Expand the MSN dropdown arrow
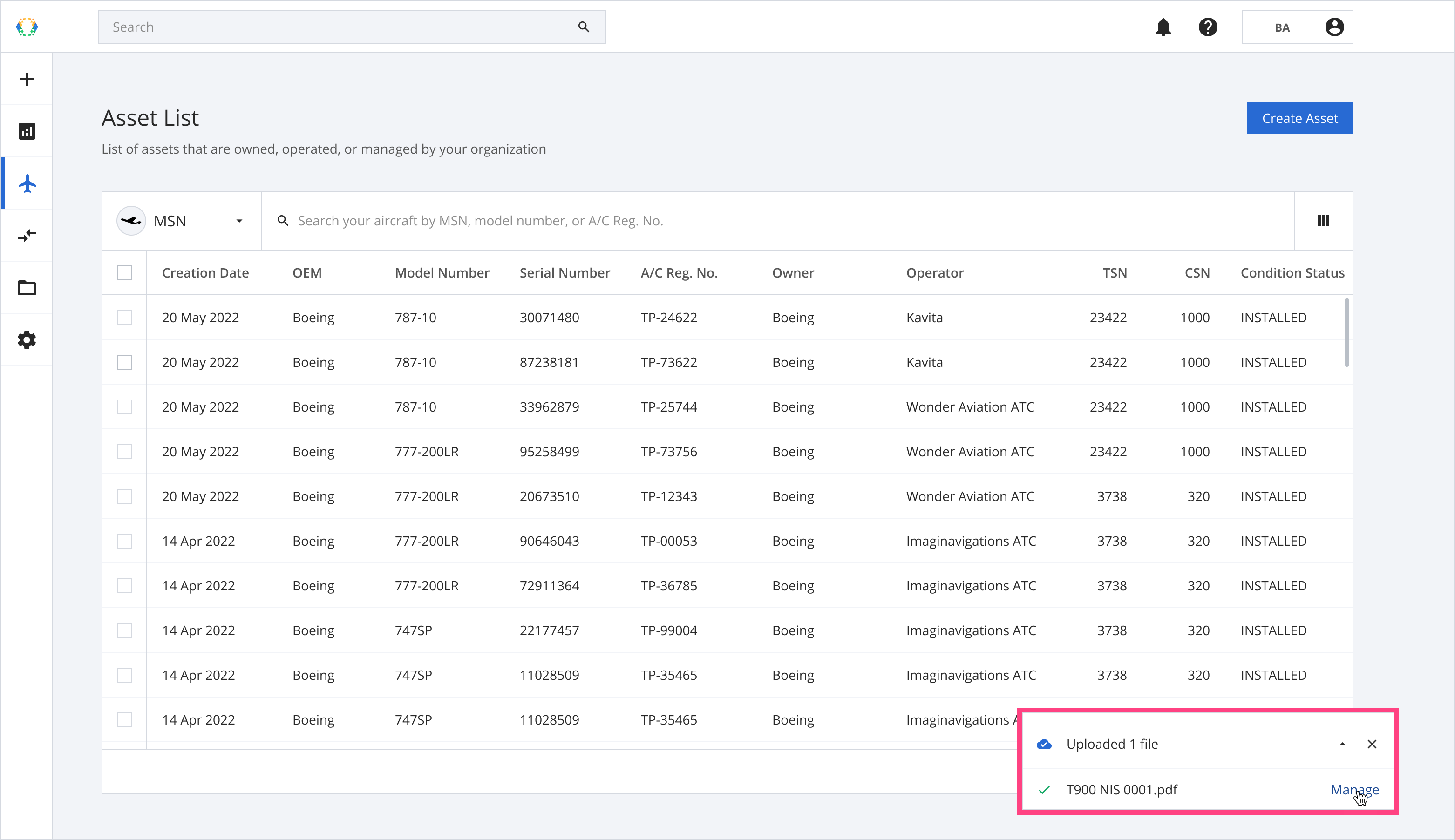Screen dimensions: 1455x840 point(239,221)
